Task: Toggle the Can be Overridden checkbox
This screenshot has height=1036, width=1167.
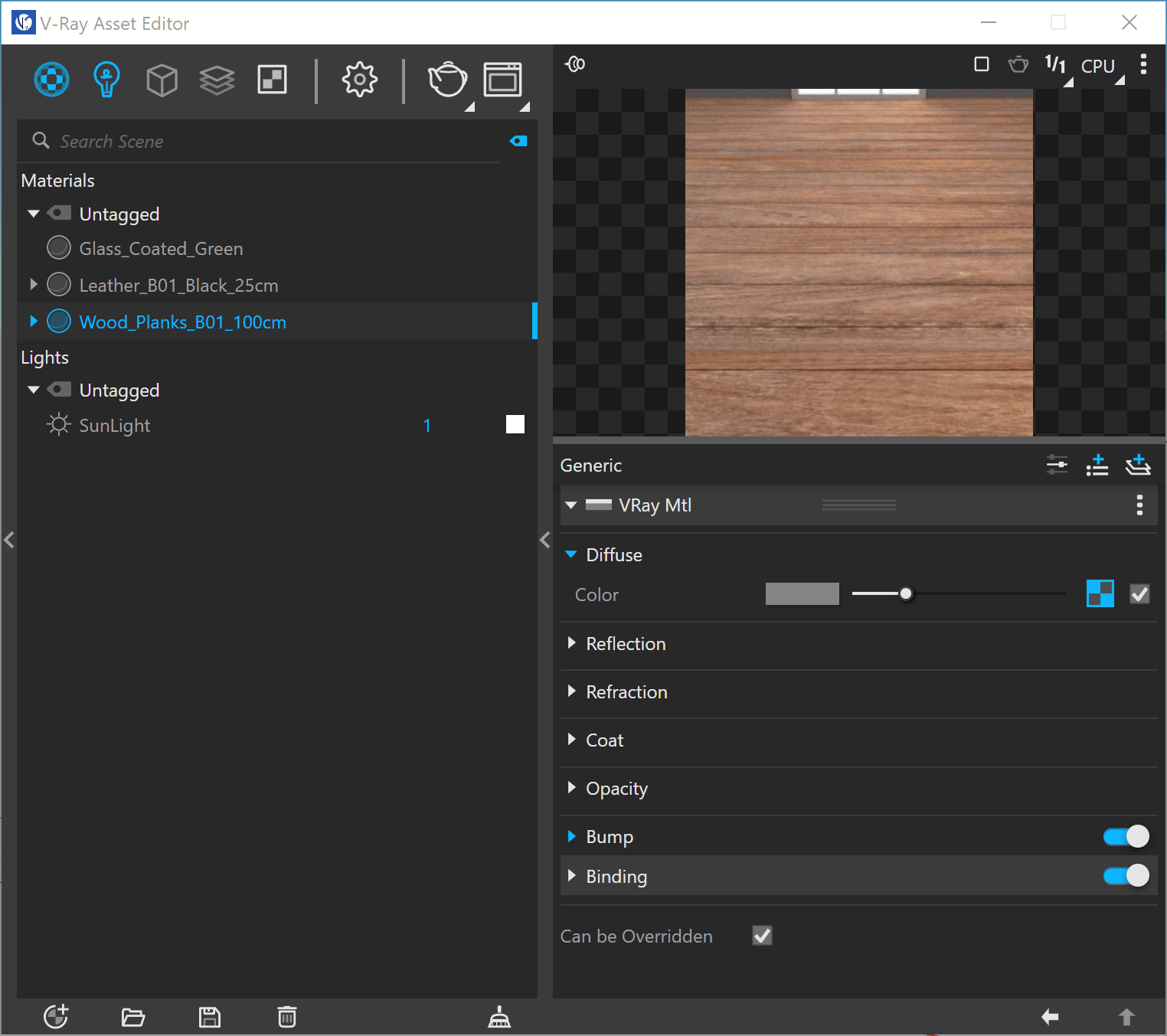Action: tap(763, 936)
